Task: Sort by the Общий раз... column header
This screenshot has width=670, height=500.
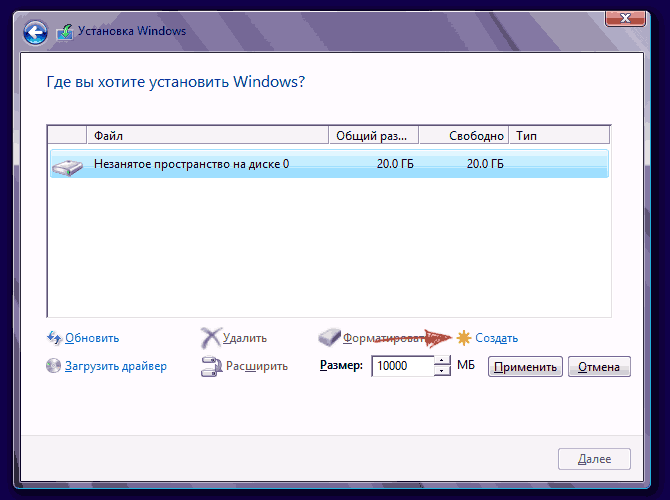Action: click(x=374, y=135)
